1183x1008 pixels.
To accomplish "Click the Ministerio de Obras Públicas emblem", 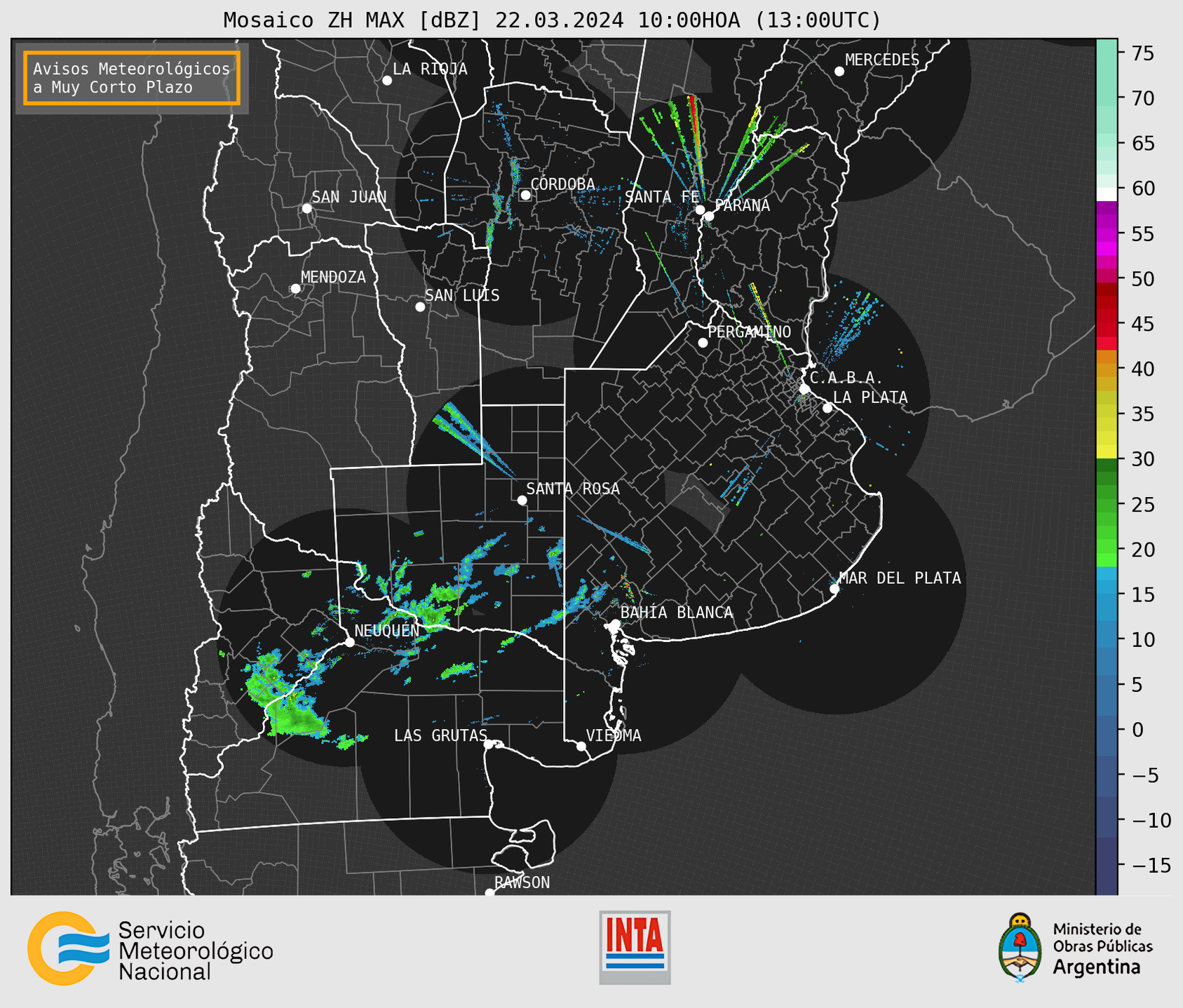I will click(1020, 947).
